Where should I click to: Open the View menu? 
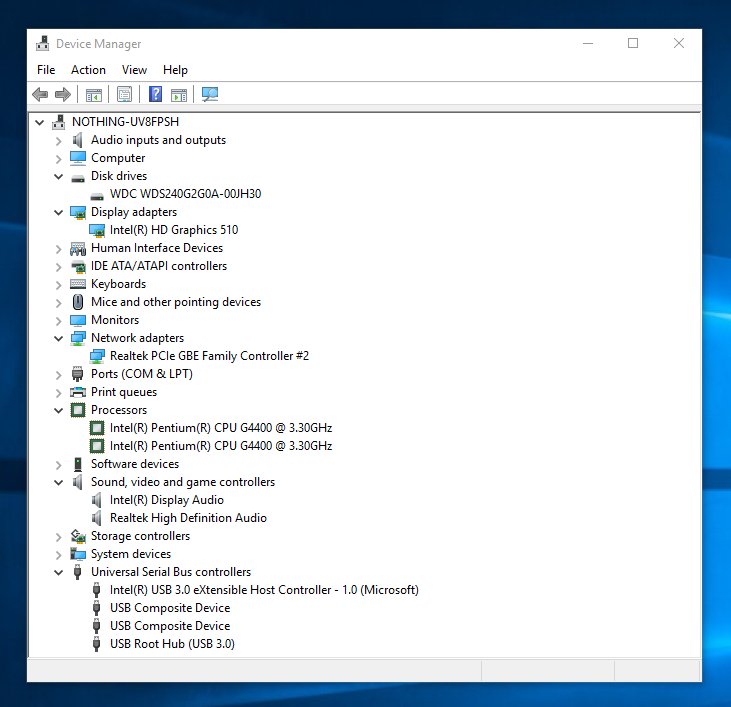(134, 70)
